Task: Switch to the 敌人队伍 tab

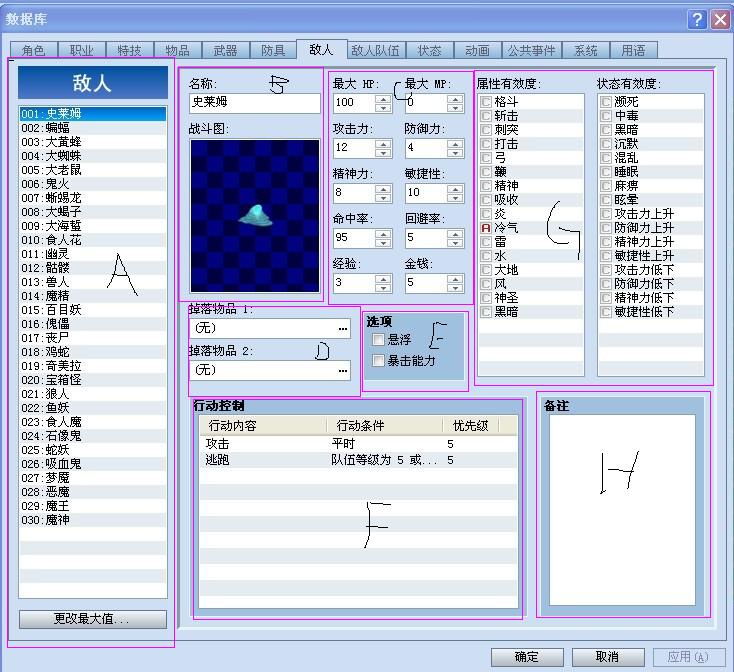Action: [x=376, y=50]
